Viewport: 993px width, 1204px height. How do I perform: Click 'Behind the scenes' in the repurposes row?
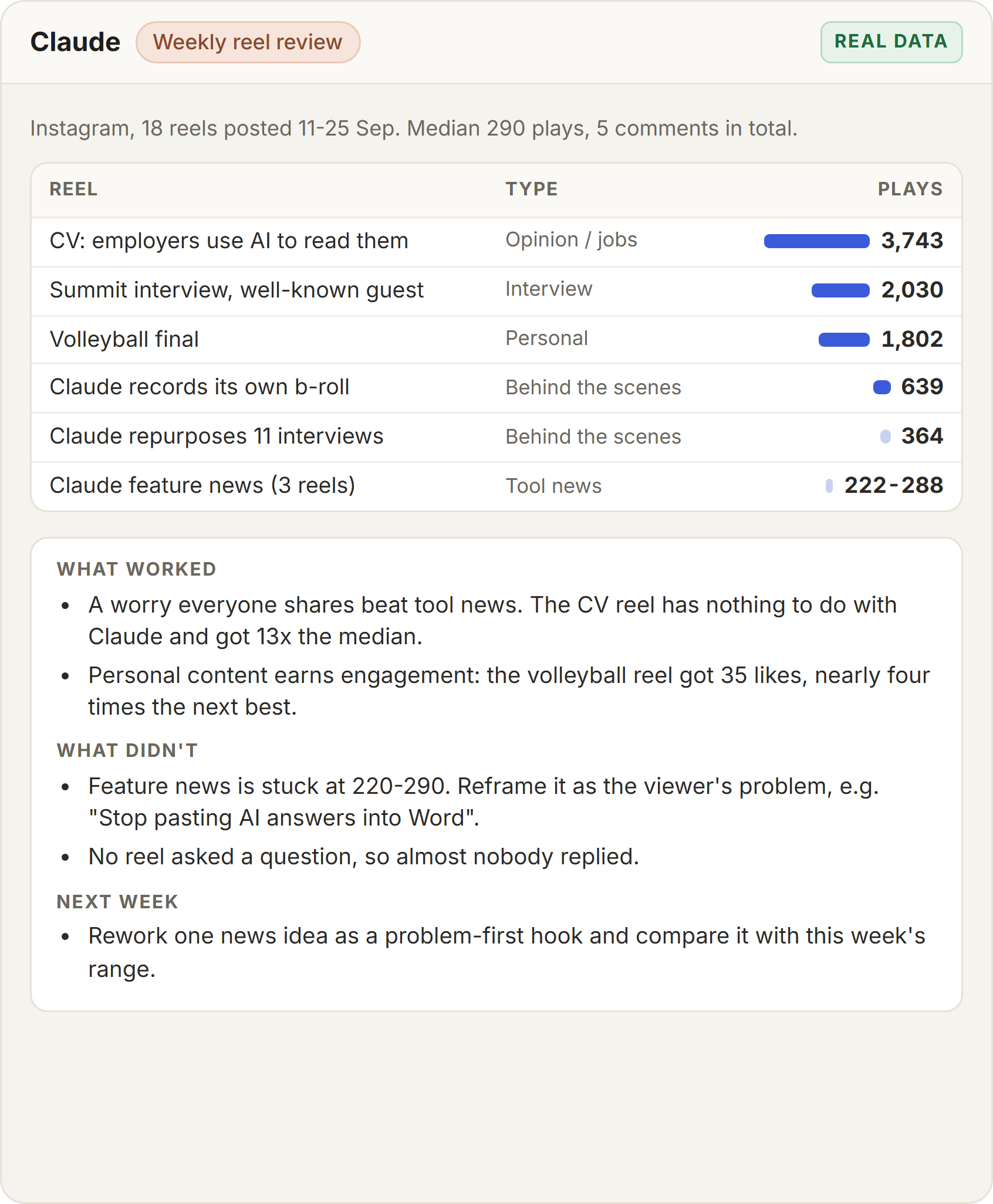click(x=593, y=437)
